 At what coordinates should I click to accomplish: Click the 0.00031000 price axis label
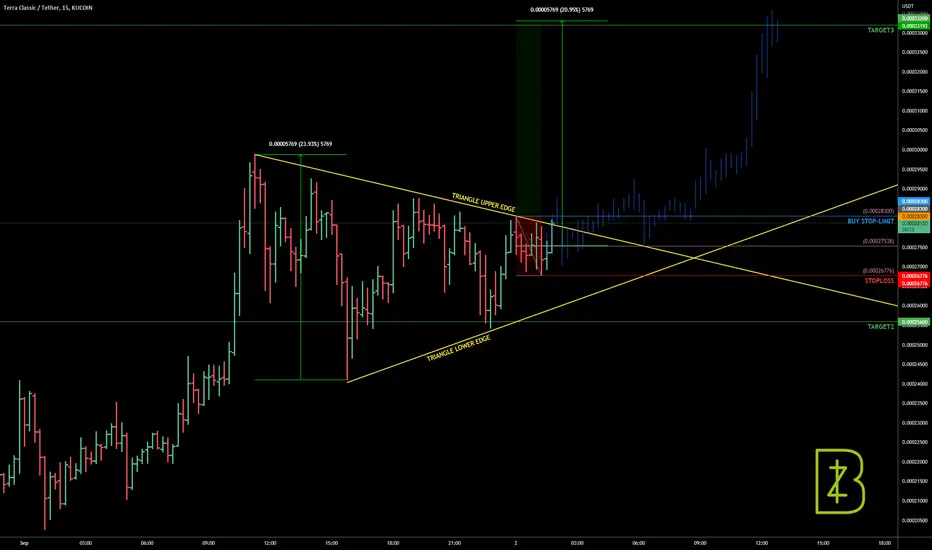915,111
